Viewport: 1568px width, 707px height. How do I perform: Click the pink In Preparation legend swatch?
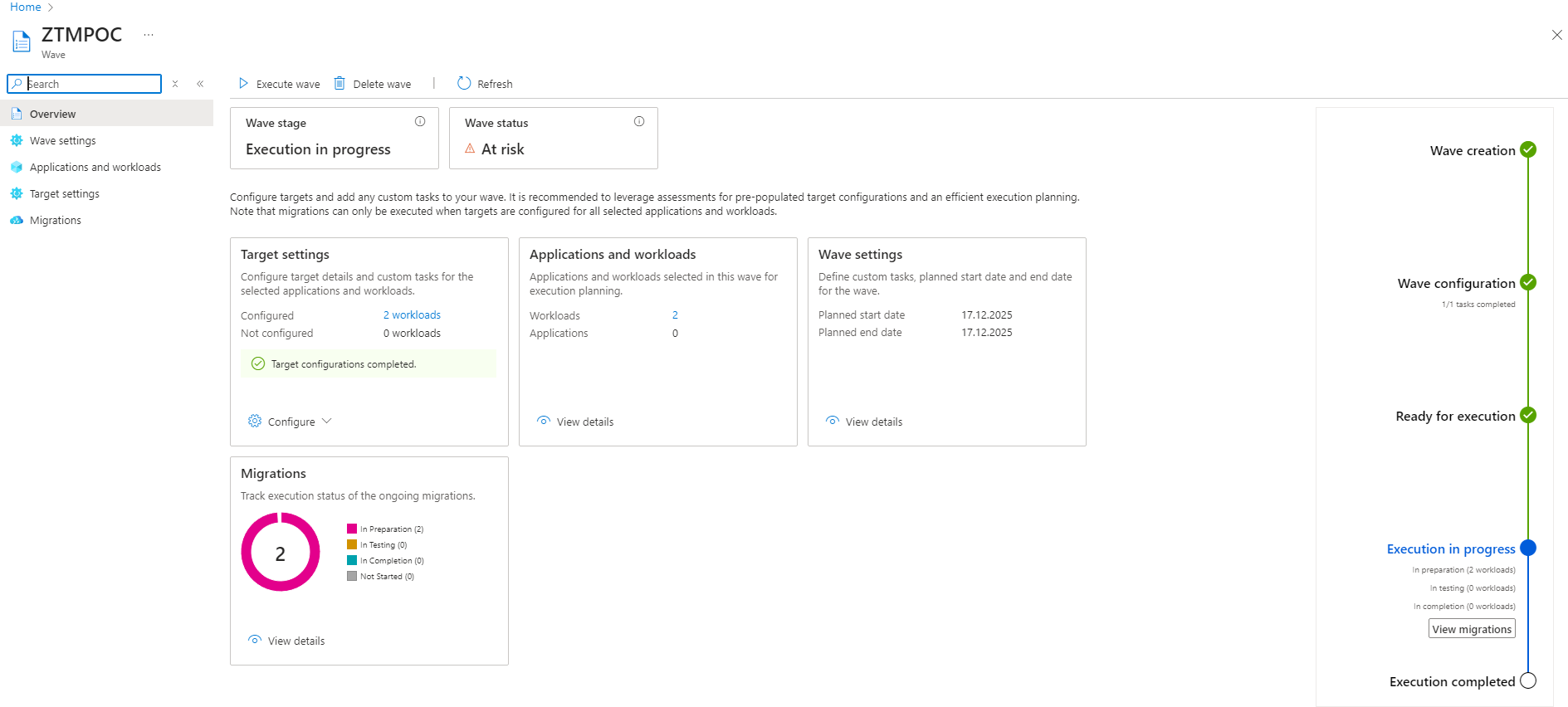[352, 529]
